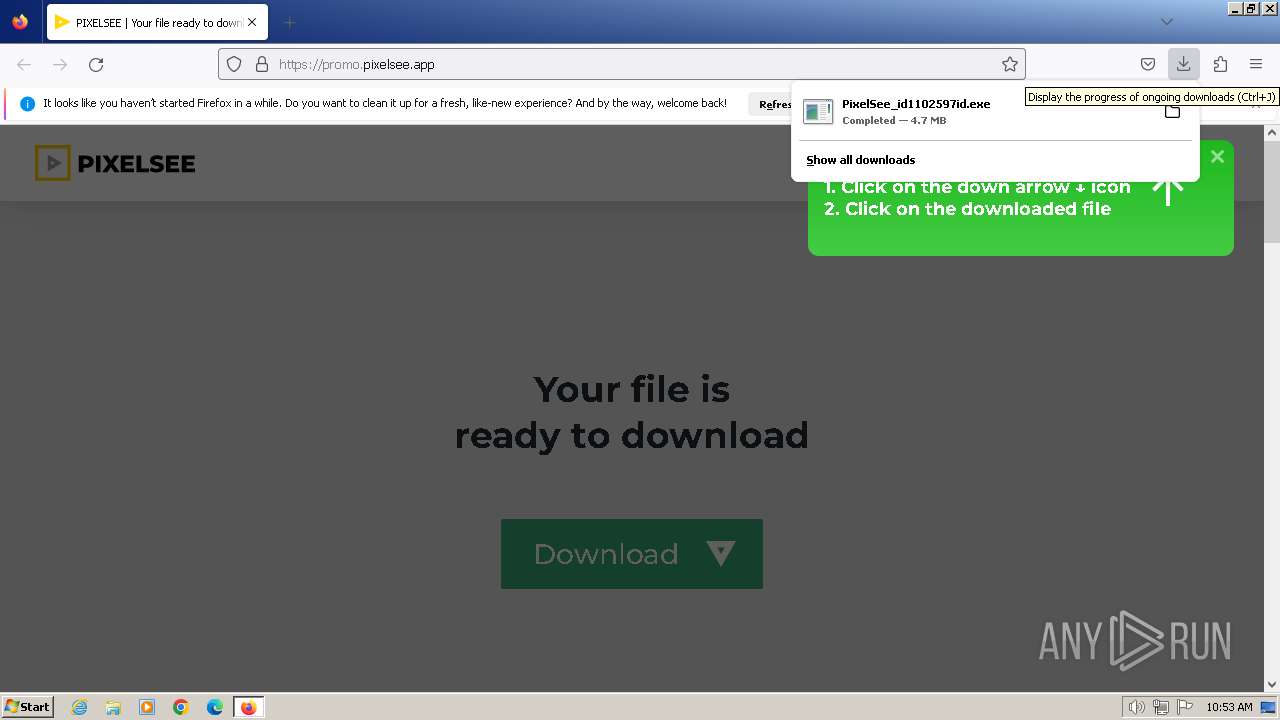Open the Extensions puzzle icon
This screenshot has width=1280, height=720.
[1220, 64]
